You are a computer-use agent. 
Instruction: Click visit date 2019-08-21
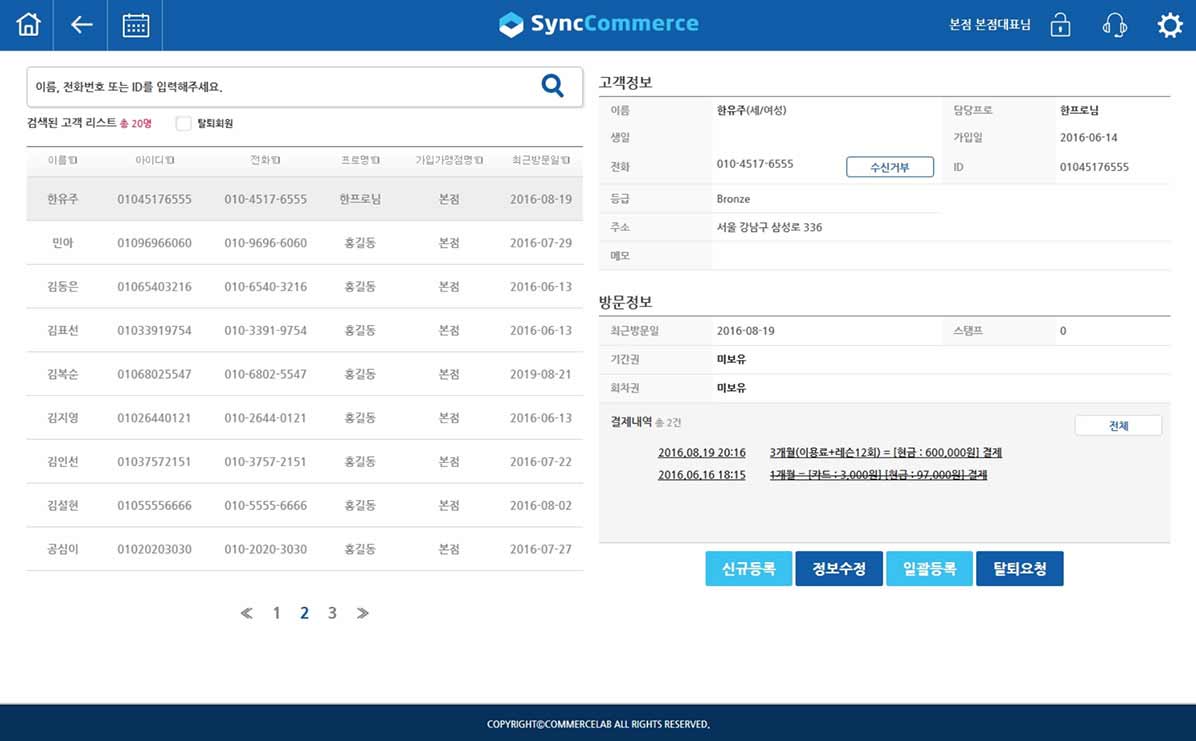(x=540, y=374)
